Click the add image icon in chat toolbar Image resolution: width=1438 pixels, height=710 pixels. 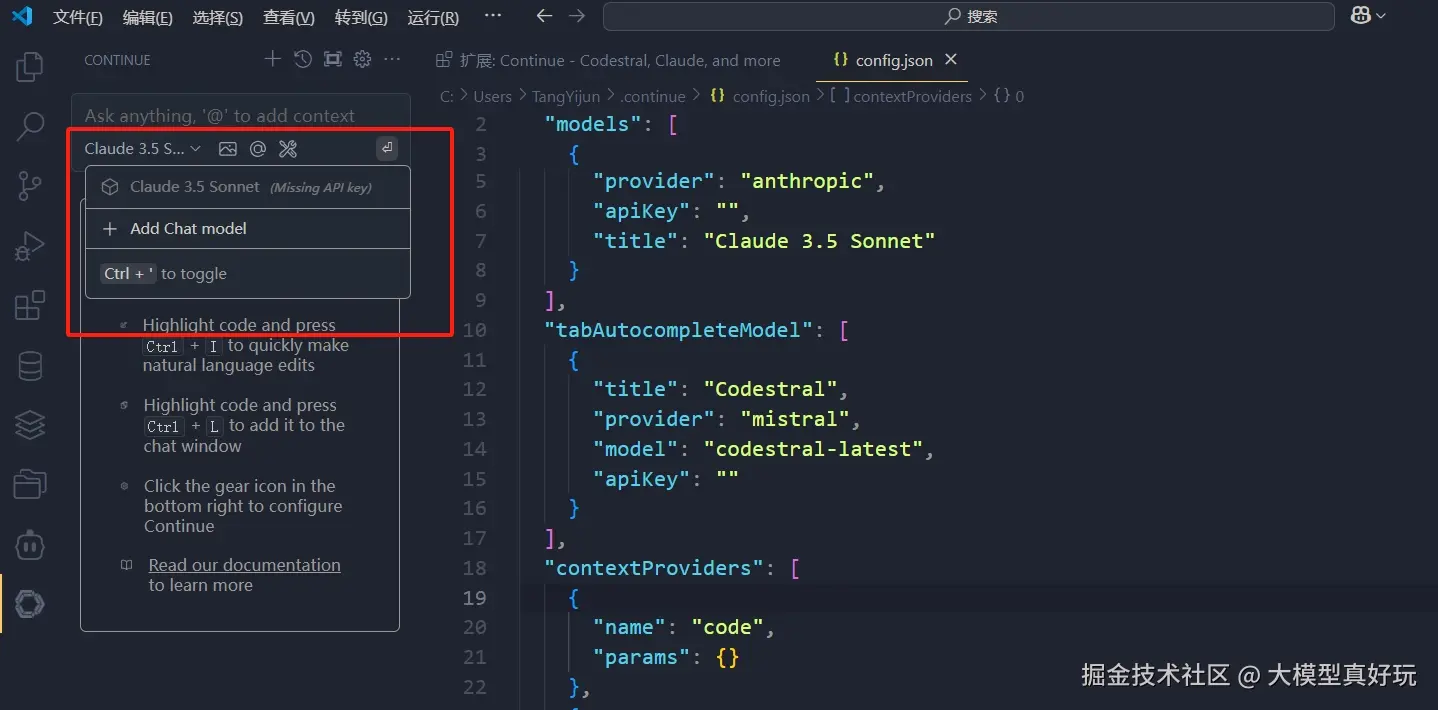pyautogui.click(x=228, y=149)
